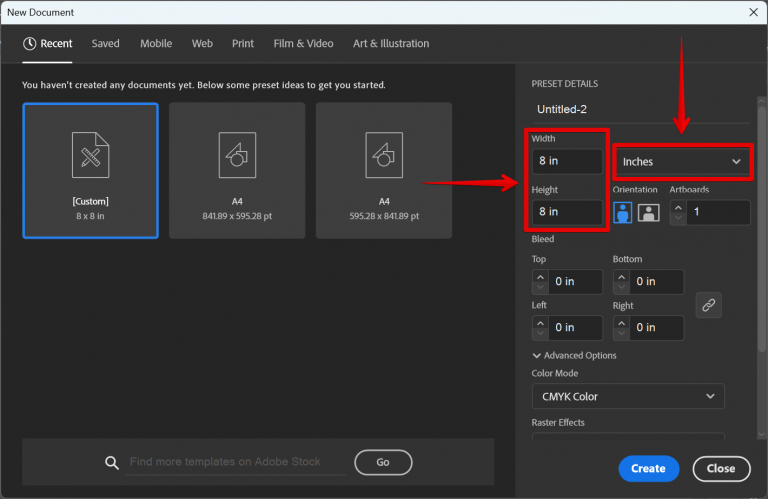Select the [Custom] 8 x 8 in preset

coord(90,171)
